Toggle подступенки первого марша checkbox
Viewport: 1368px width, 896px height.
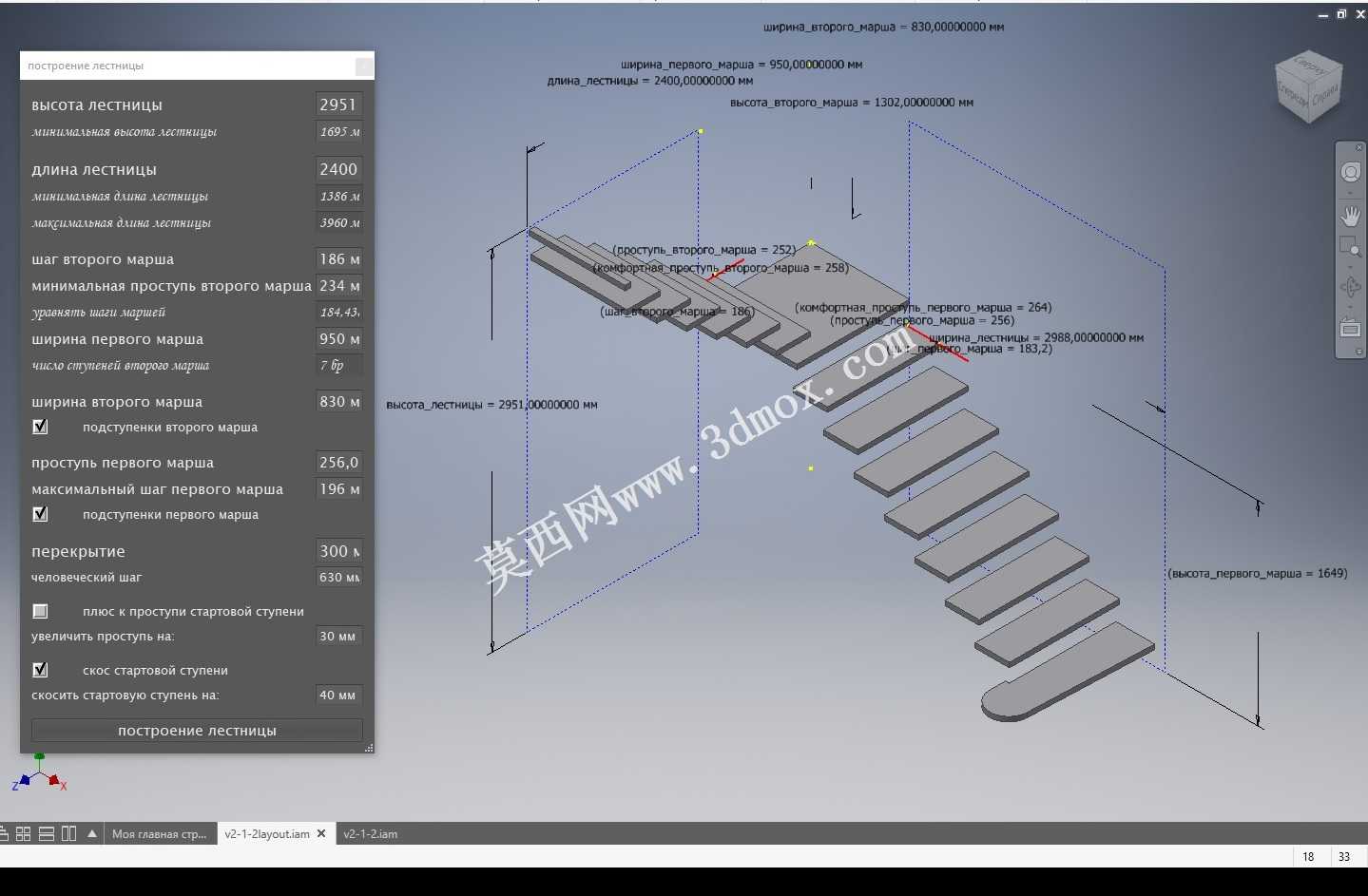40,514
